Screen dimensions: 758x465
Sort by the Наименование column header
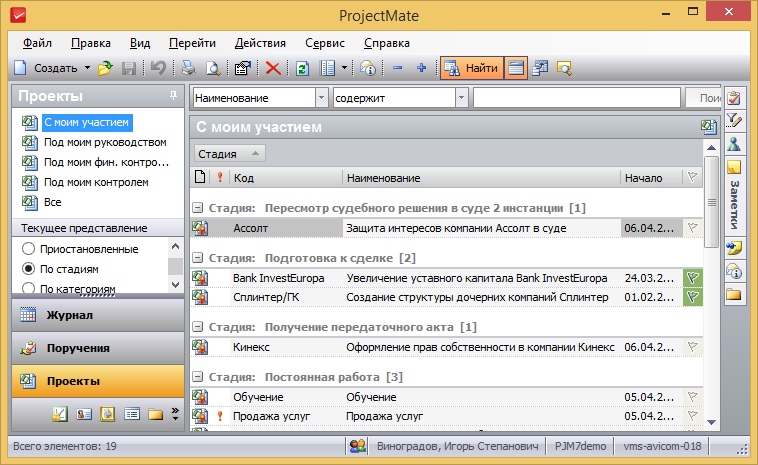481,178
